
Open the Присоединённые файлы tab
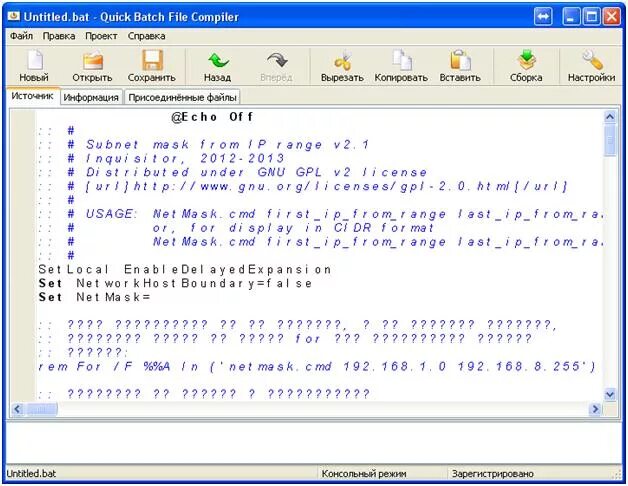tap(182, 97)
